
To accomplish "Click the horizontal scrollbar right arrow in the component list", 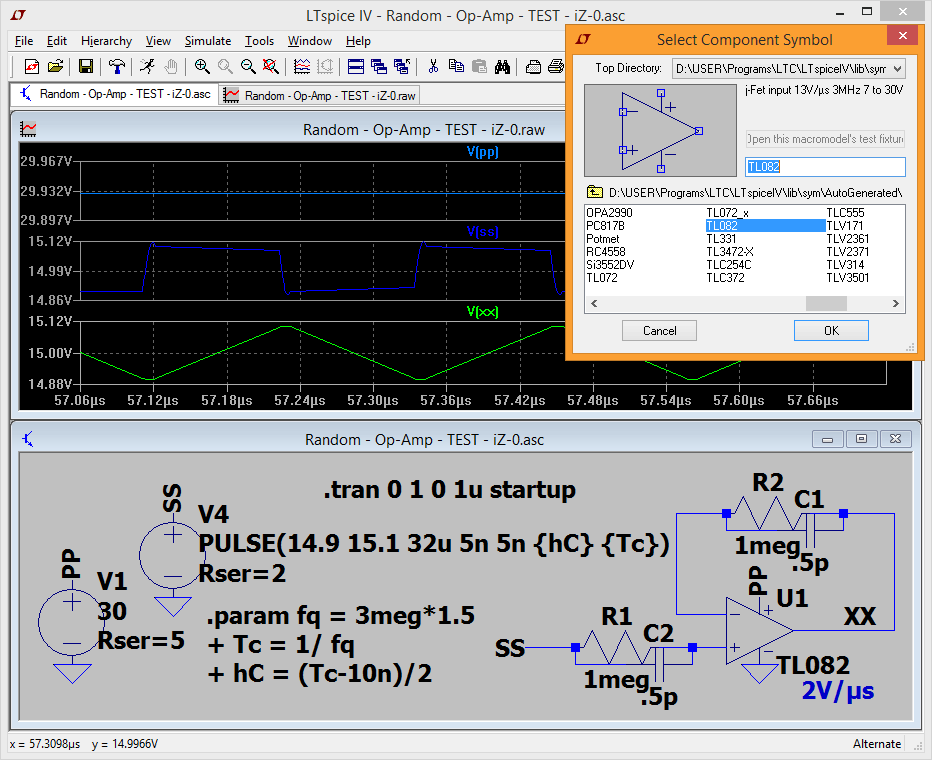I will click(897, 304).
